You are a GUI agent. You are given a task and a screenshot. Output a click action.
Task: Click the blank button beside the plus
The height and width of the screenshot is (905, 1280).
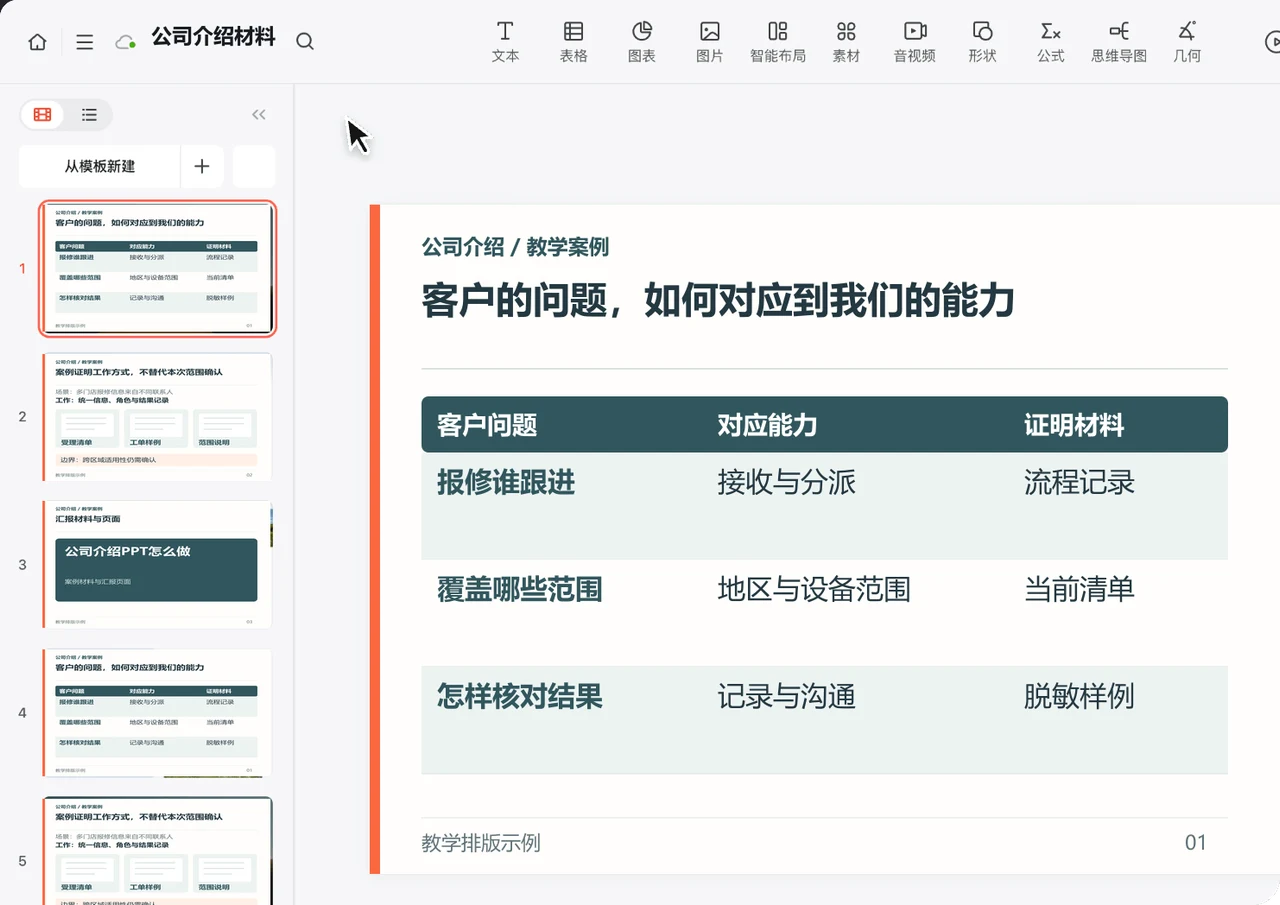(x=254, y=166)
